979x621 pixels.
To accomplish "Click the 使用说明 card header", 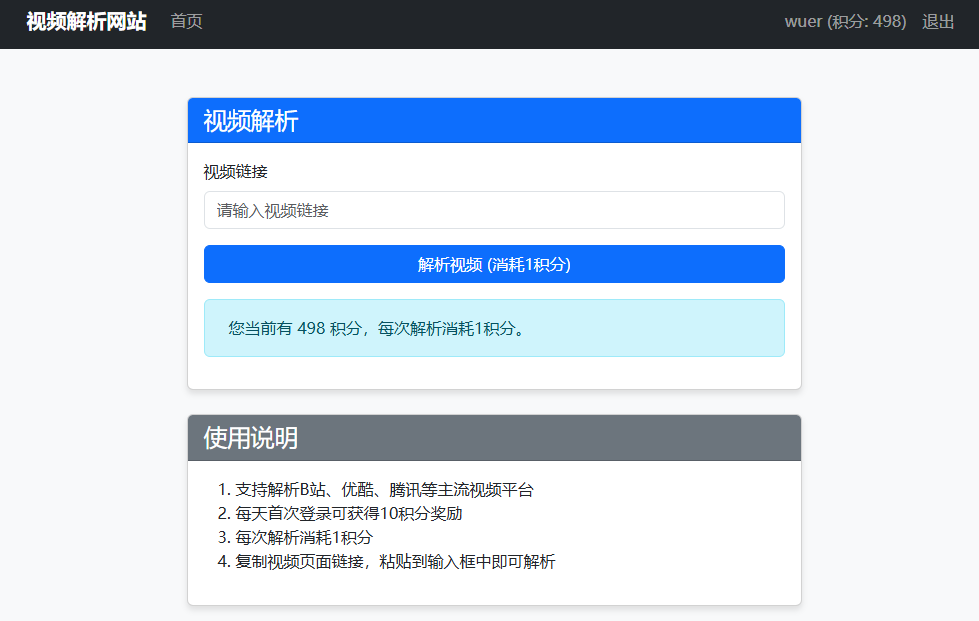I will click(494, 438).
